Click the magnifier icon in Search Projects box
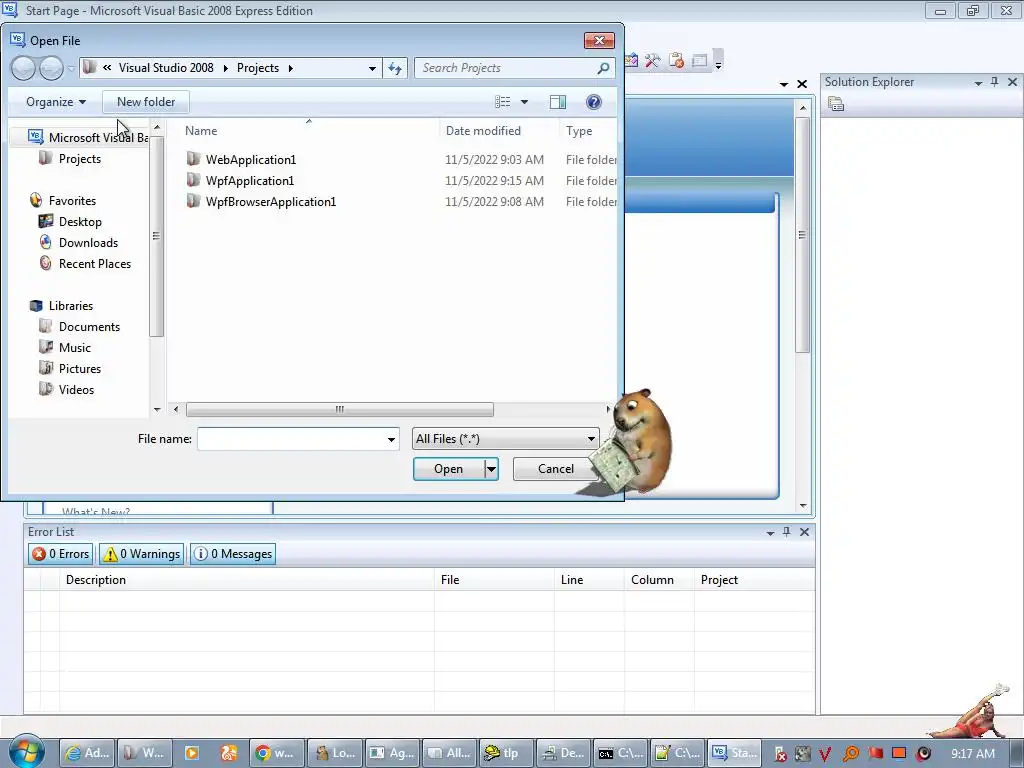 (603, 68)
